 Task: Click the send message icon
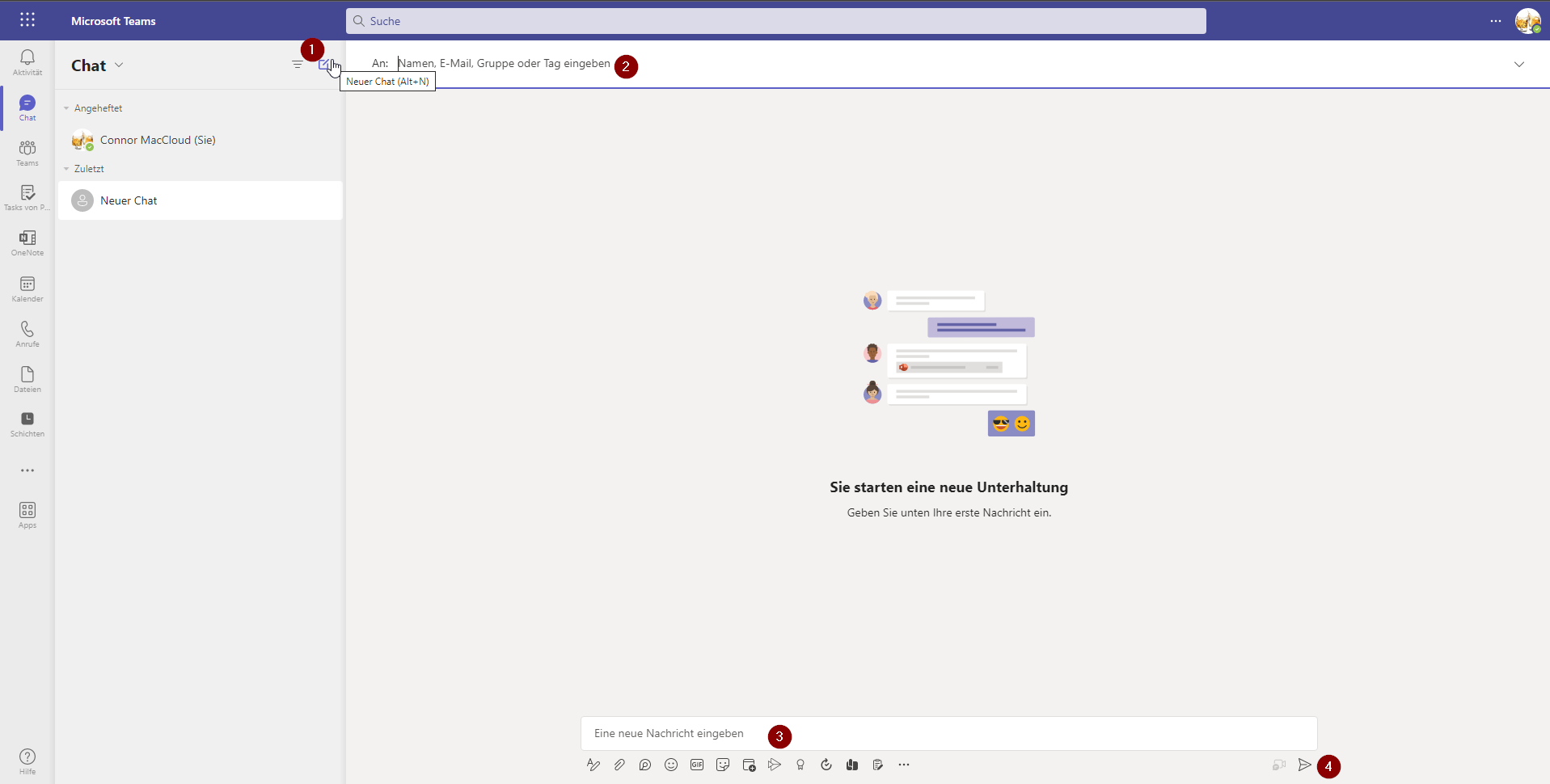click(1305, 765)
